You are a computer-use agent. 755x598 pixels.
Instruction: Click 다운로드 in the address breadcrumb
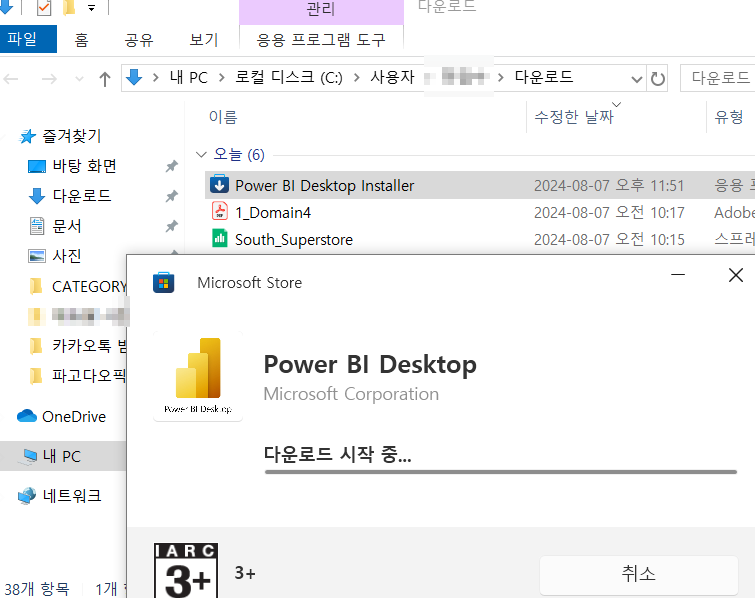(544, 78)
